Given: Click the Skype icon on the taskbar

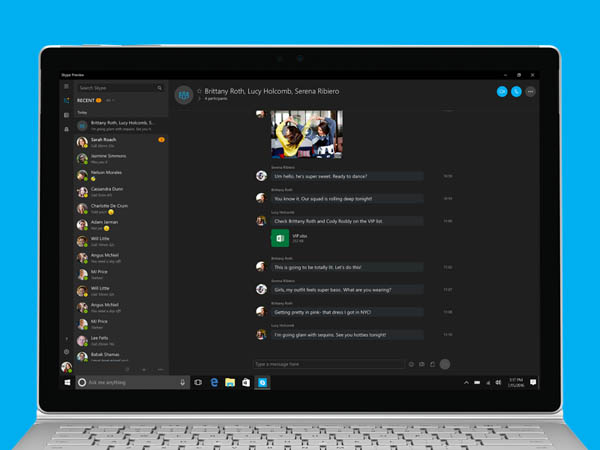Looking at the screenshot, I should point(262,382).
